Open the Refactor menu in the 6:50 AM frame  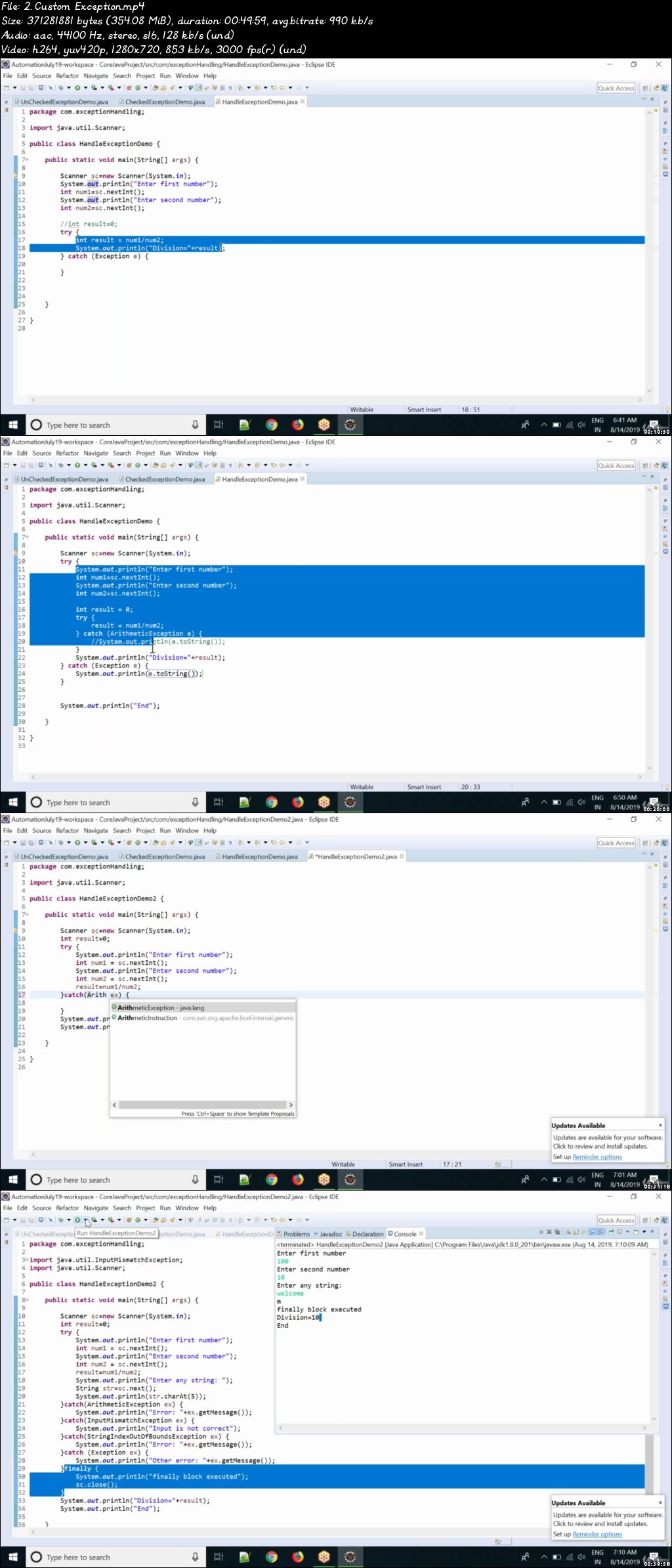67,453
